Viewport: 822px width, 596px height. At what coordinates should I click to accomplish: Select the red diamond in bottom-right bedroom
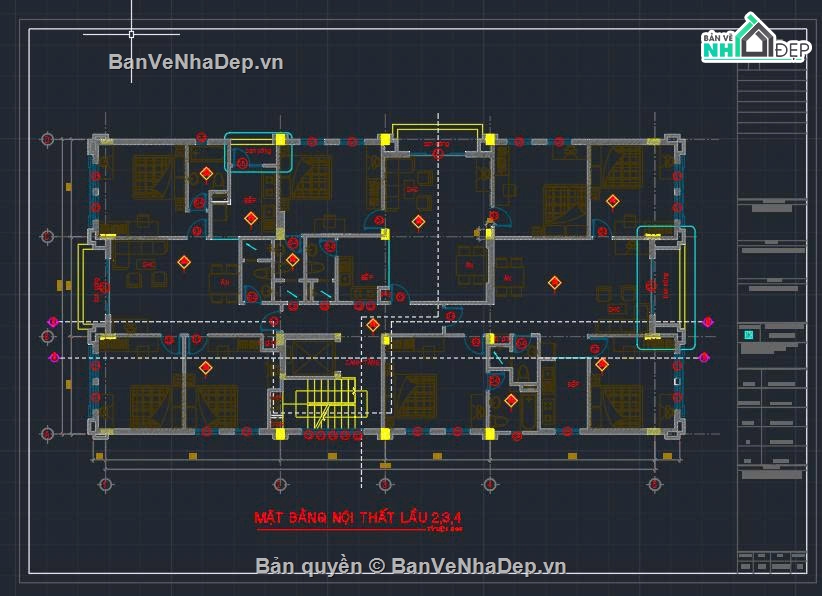pos(602,365)
